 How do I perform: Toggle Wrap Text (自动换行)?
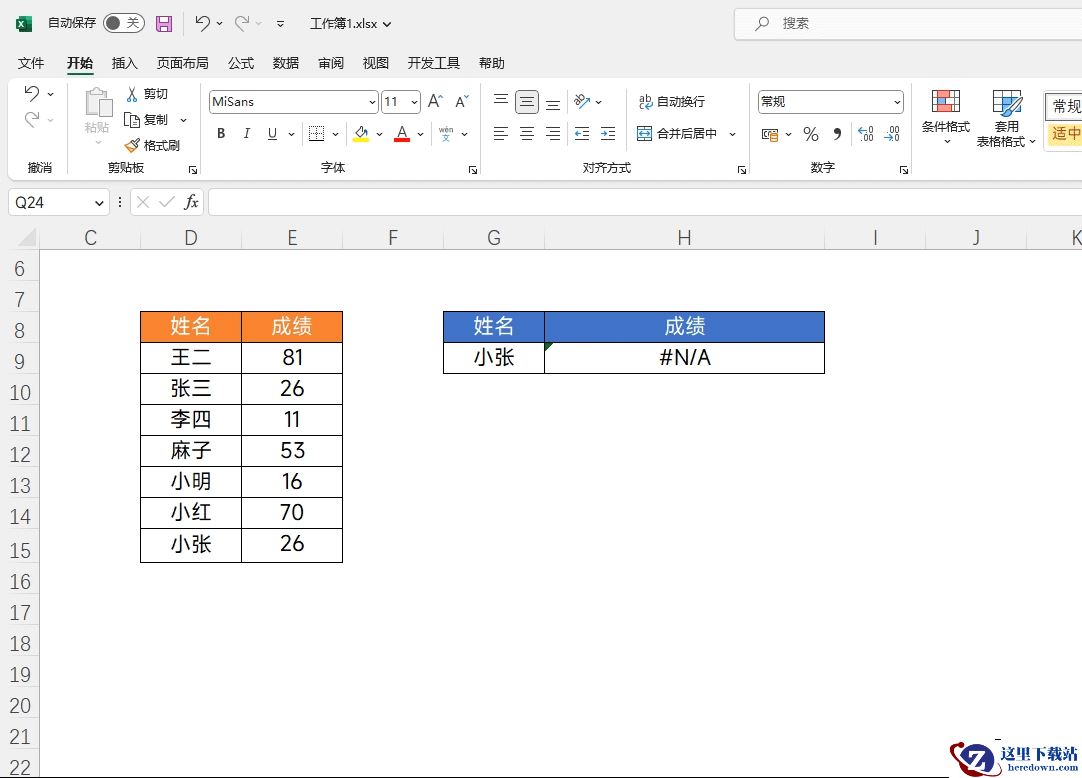[x=671, y=101]
